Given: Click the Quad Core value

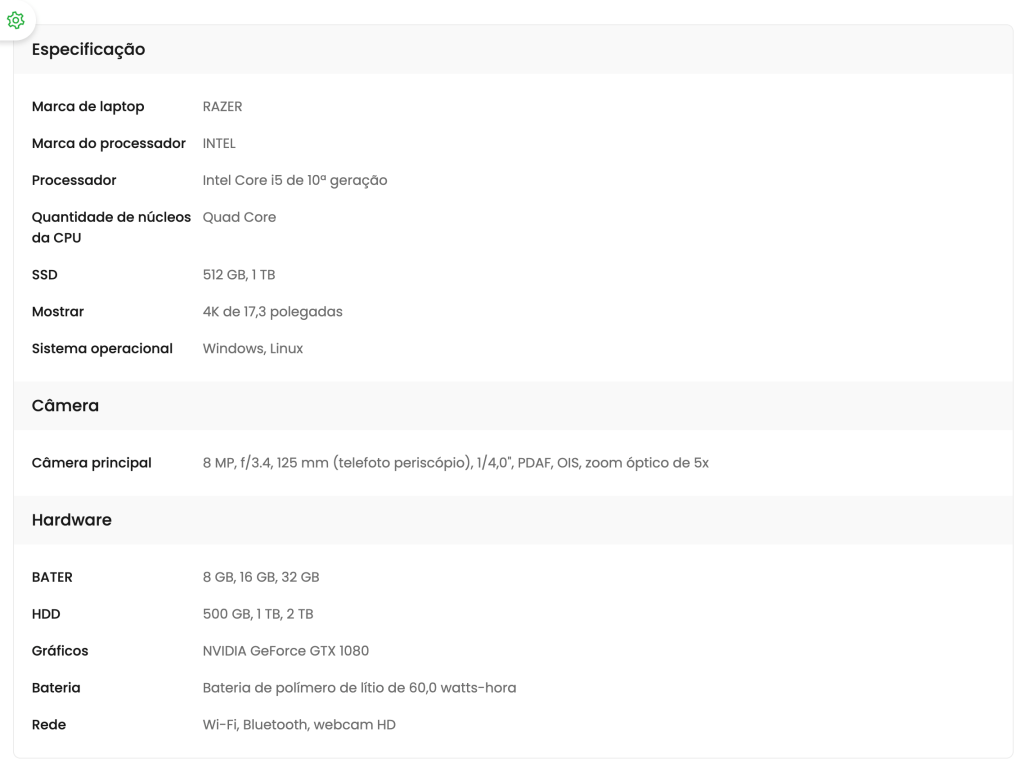Looking at the screenshot, I should pos(239,217).
